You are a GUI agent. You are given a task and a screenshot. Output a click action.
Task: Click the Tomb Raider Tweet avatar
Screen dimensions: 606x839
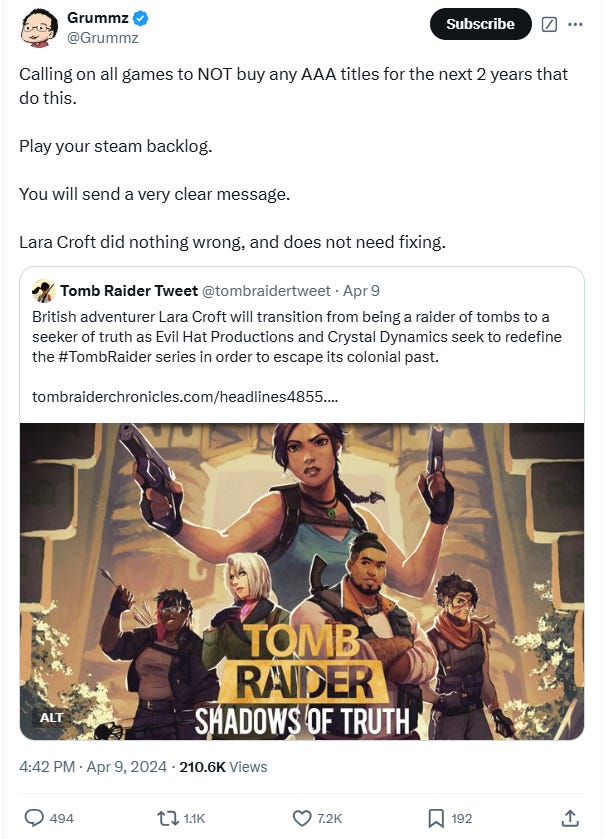click(x=43, y=291)
